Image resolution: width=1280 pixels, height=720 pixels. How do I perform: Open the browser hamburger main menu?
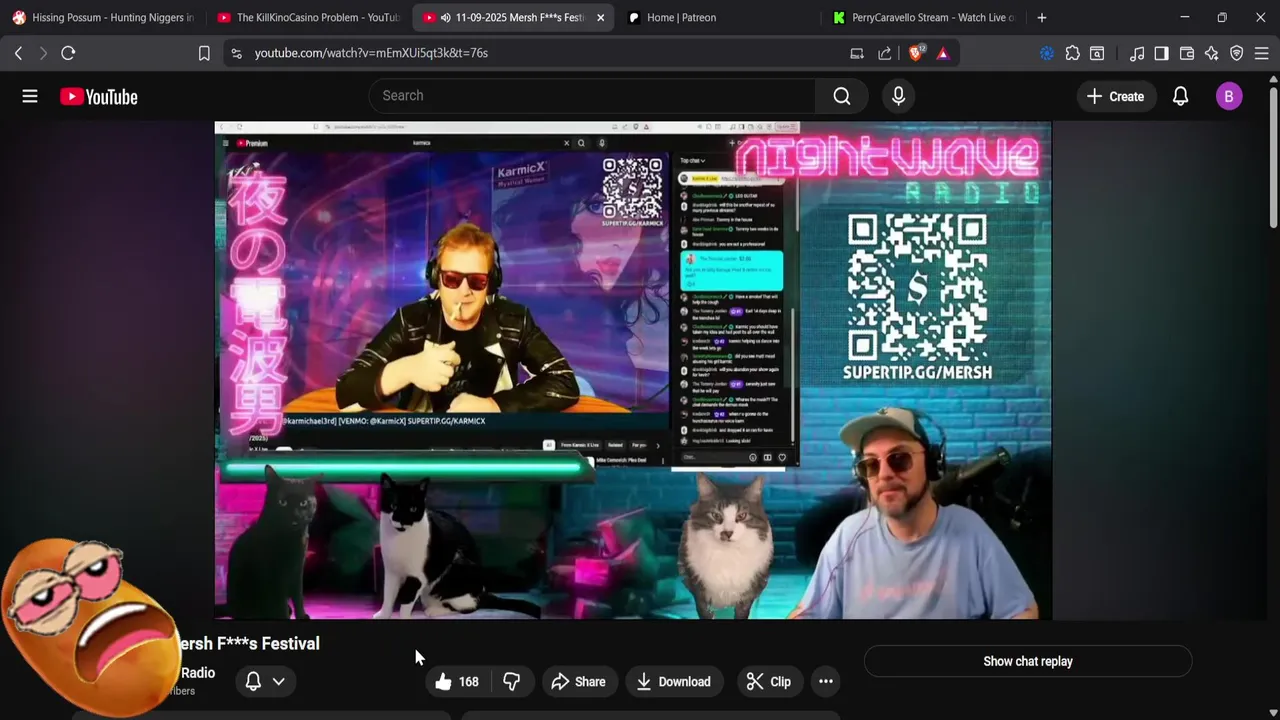pos(1262,53)
